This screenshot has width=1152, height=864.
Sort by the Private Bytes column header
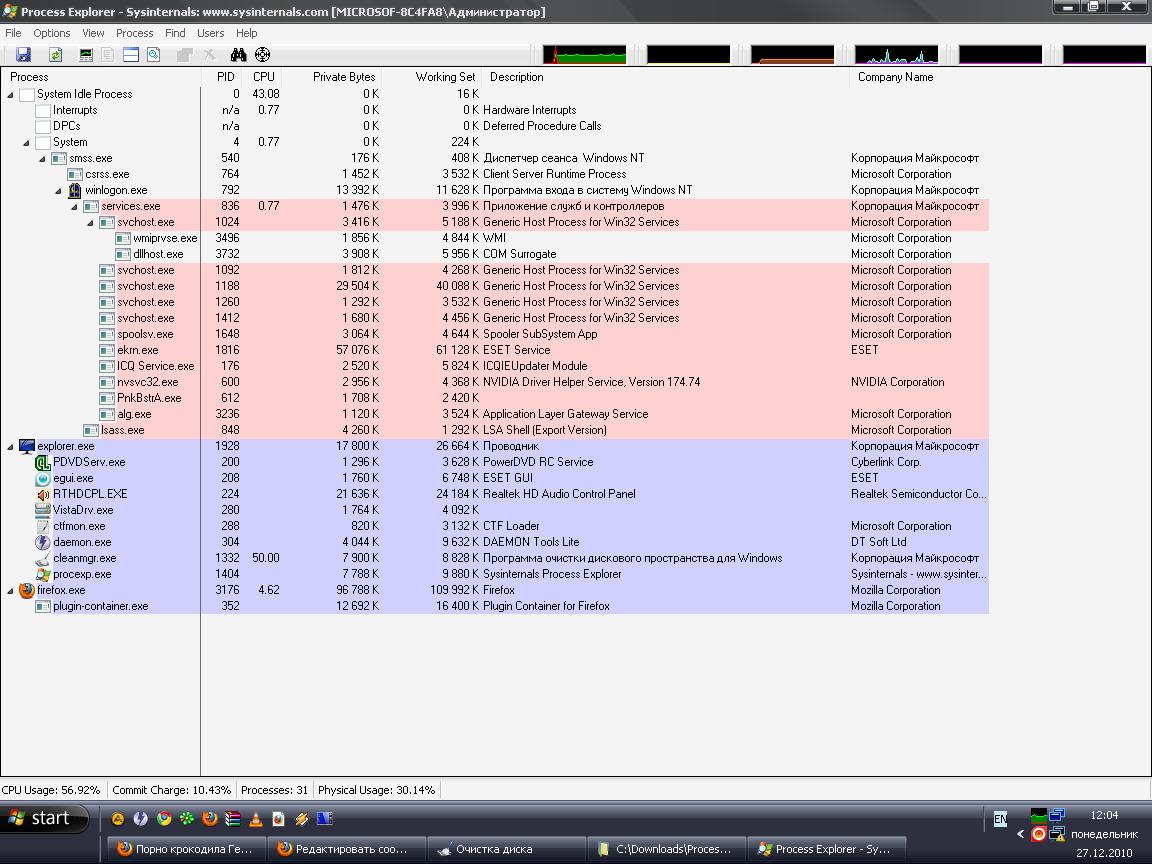pos(343,77)
